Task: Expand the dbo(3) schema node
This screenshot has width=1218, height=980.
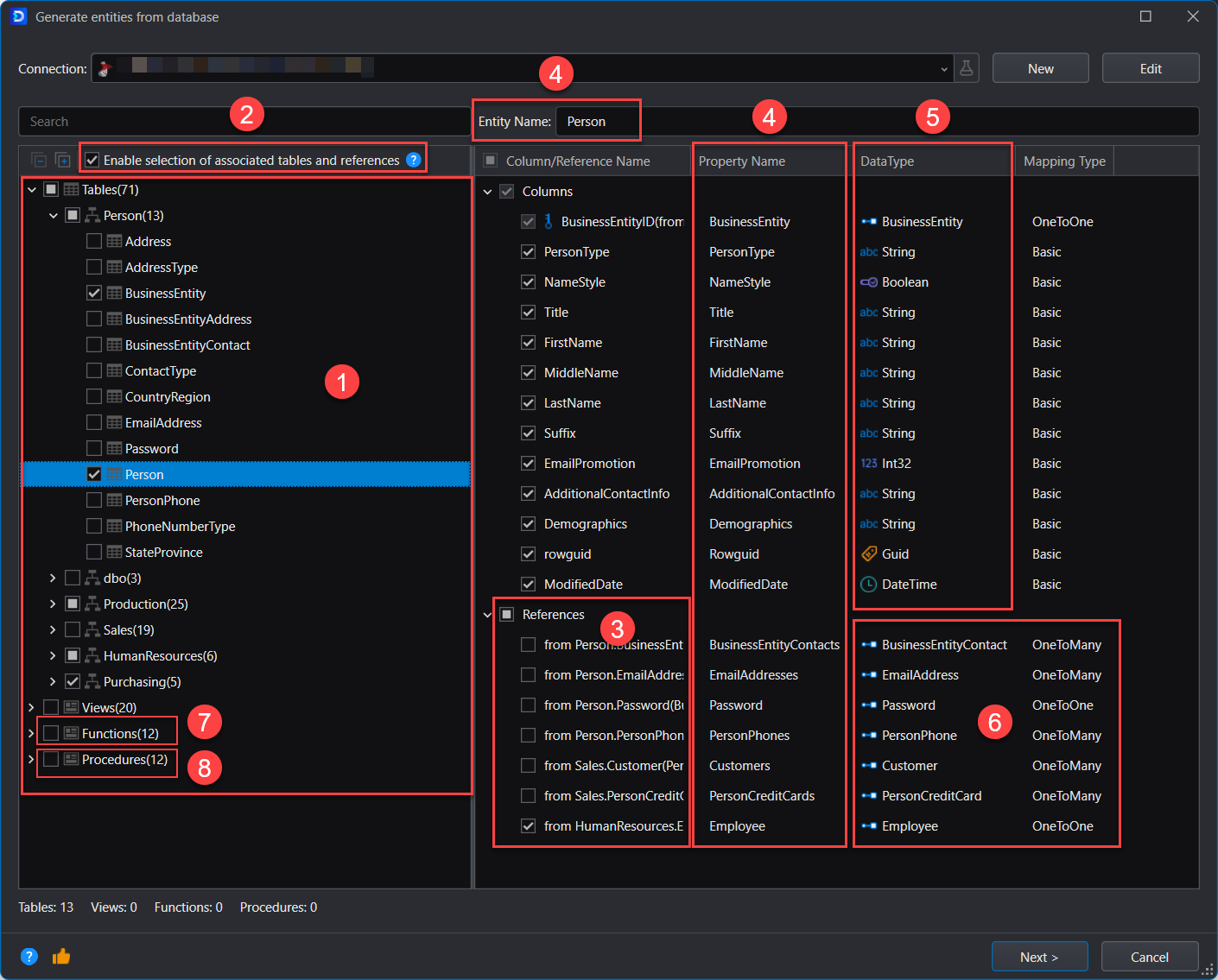Action: point(54,578)
